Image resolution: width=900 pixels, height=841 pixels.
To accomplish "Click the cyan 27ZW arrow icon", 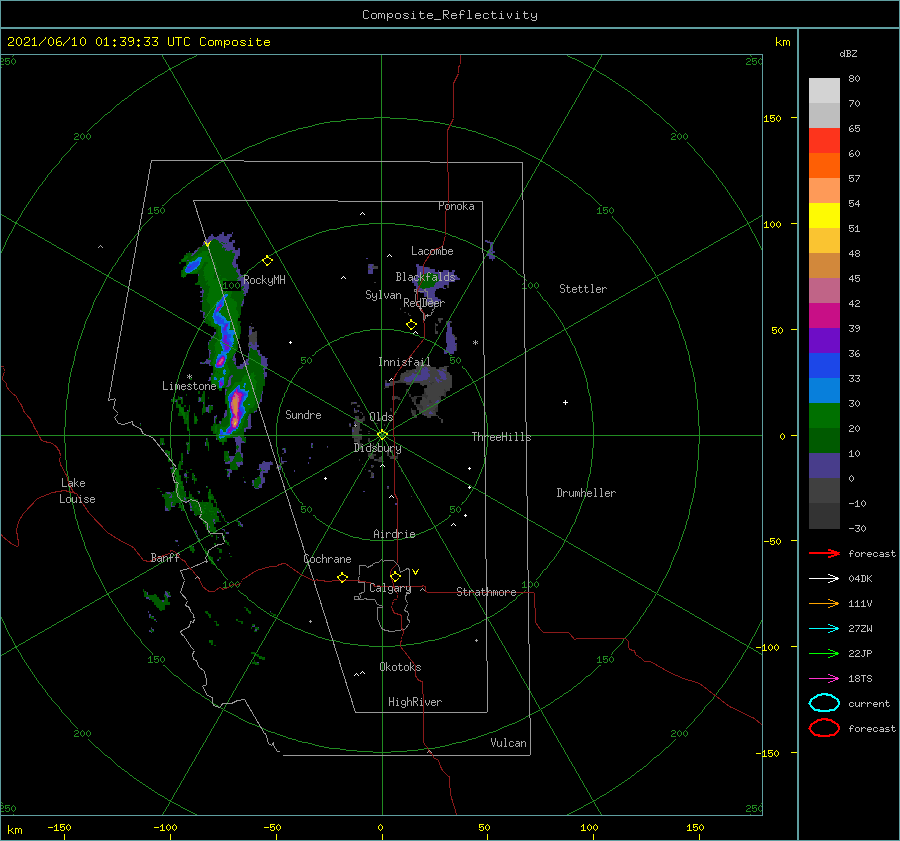I will [824, 629].
